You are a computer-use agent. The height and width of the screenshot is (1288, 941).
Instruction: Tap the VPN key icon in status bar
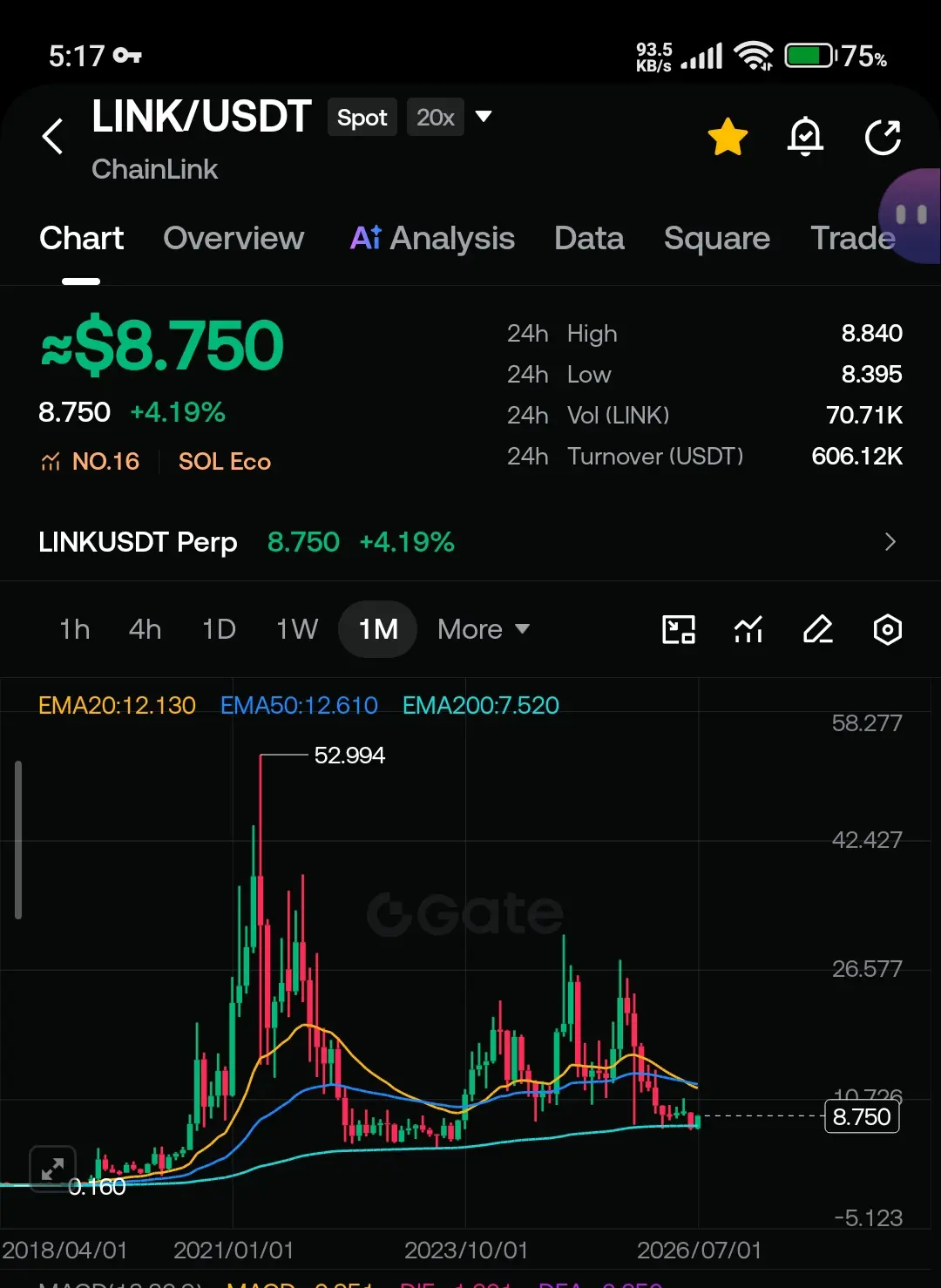click(x=127, y=56)
